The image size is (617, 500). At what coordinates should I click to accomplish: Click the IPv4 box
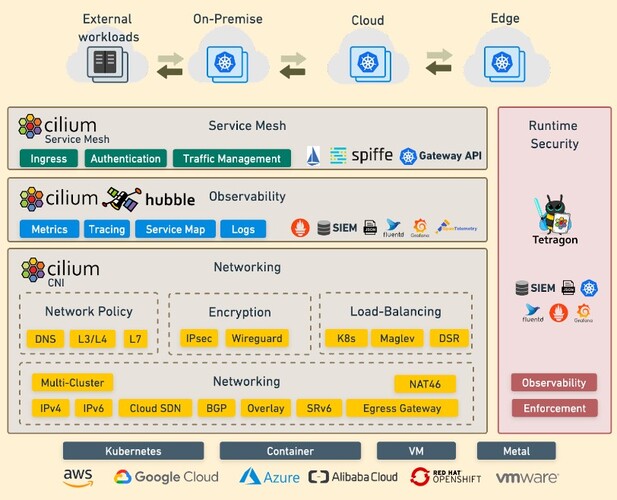tap(50, 408)
